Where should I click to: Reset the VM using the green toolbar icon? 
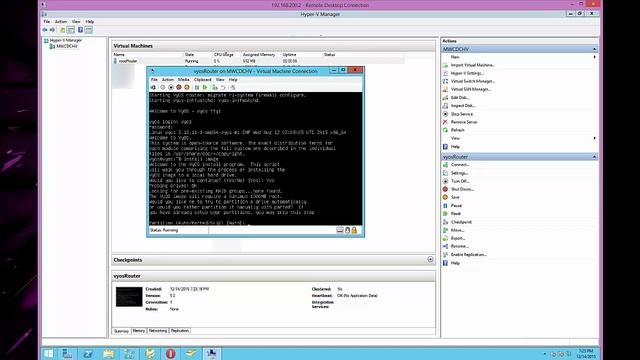pos(205,87)
